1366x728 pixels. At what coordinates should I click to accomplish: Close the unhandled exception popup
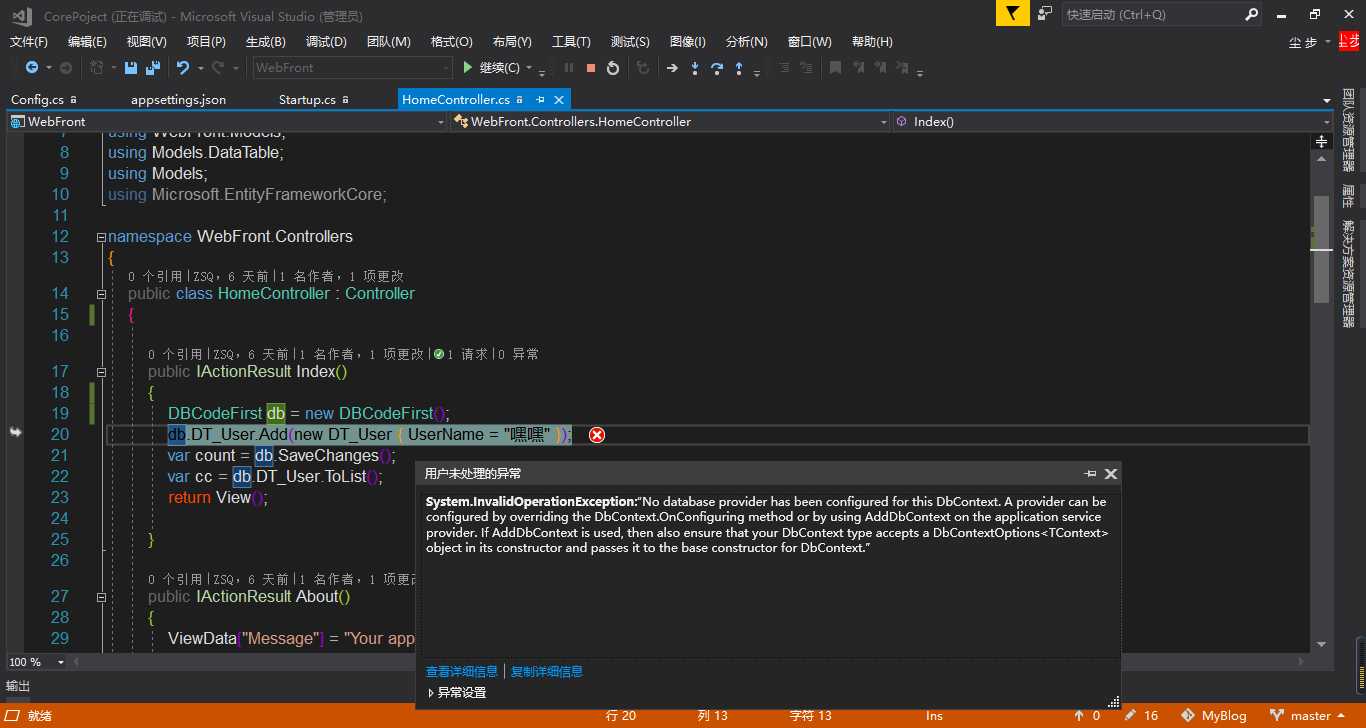coord(1111,474)
